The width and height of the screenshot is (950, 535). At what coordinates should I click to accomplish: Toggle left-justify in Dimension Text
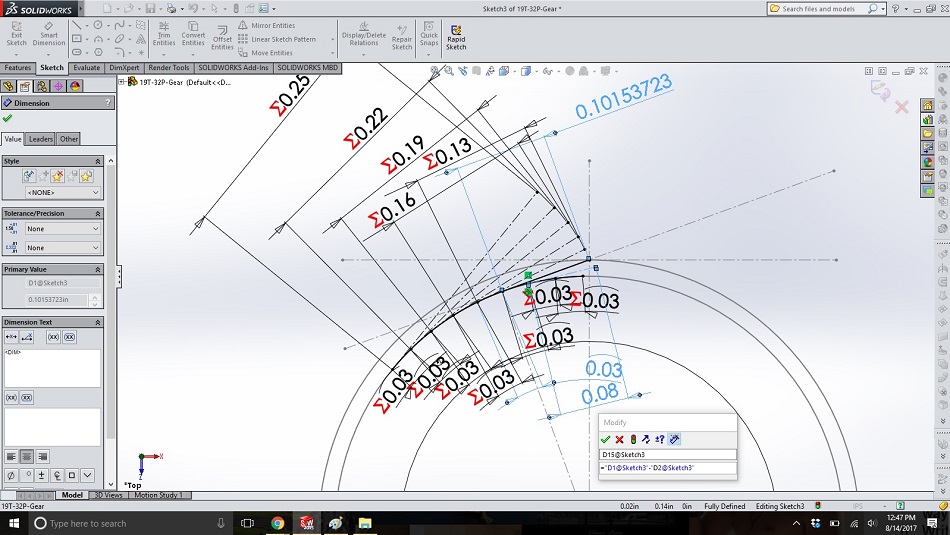click(11, 456)
